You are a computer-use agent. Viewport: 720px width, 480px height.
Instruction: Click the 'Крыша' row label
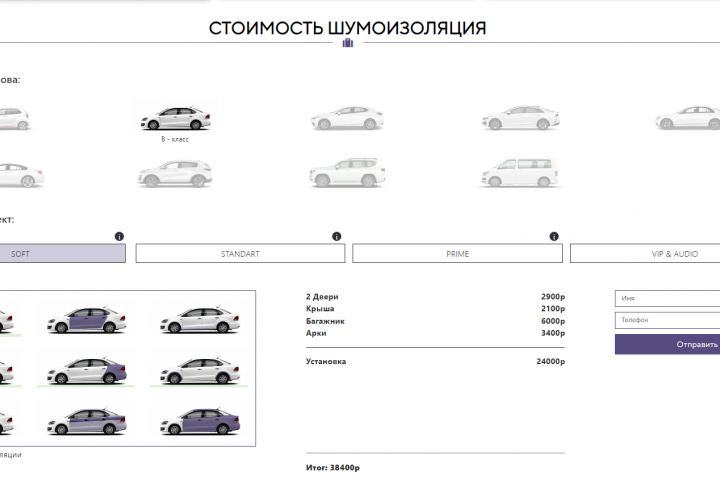point(320,309)
